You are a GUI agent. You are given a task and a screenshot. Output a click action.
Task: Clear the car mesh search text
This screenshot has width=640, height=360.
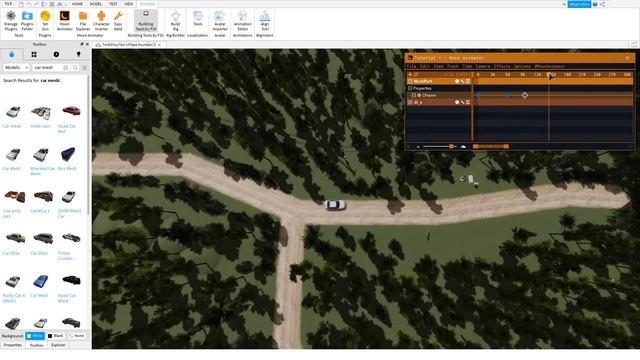click(x=66, y=67)
